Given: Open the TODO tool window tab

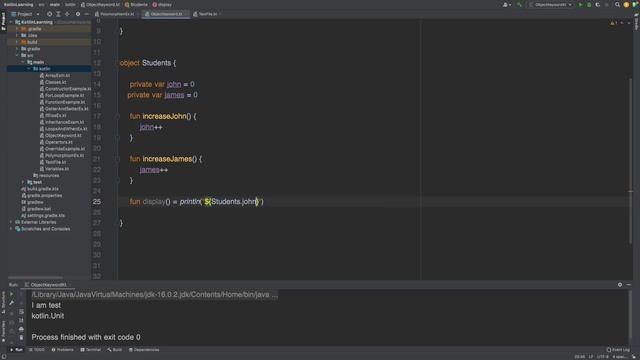Looking at the screenshot, I should pos(37,350).
